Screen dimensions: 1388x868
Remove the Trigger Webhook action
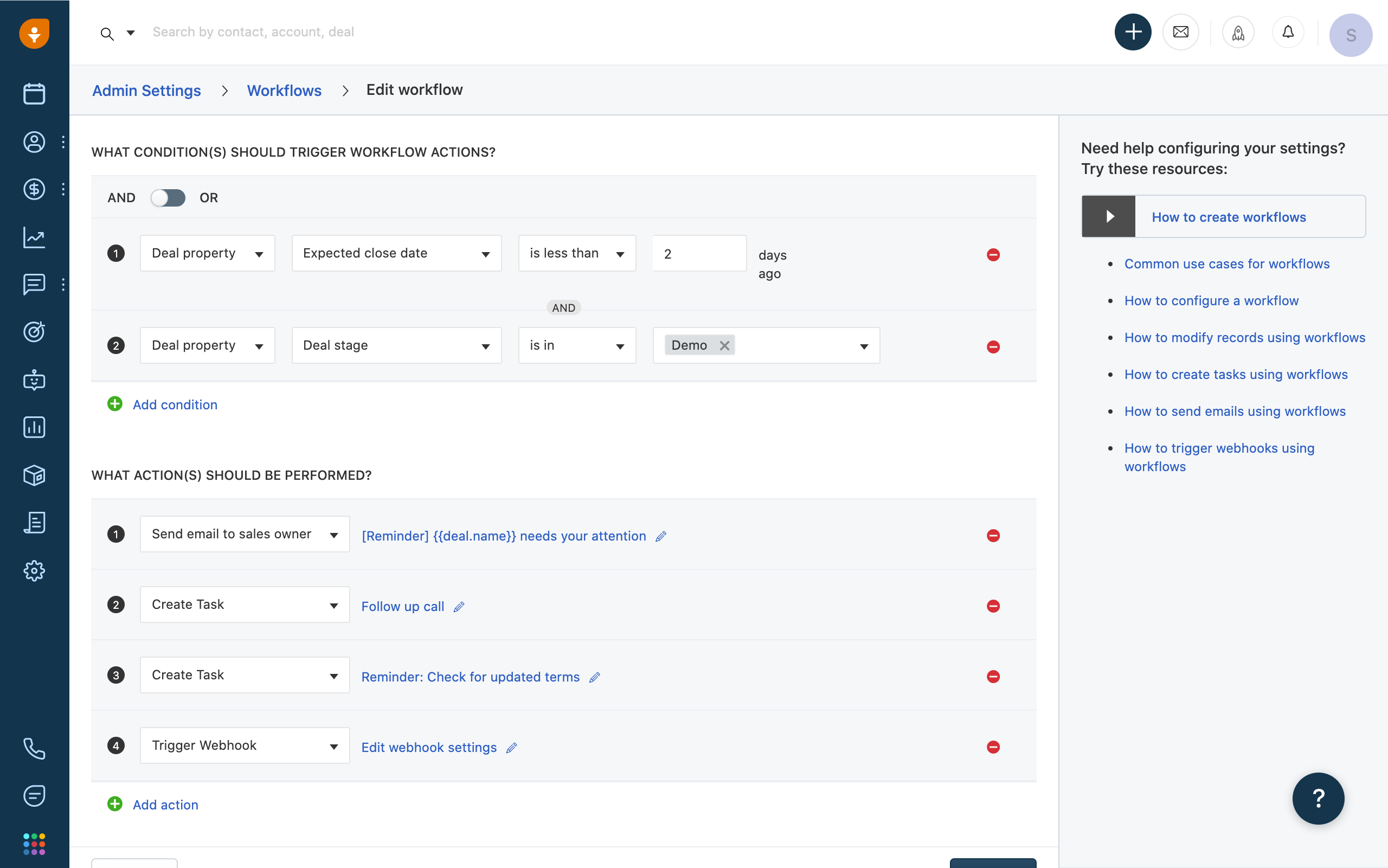point(993,747)
